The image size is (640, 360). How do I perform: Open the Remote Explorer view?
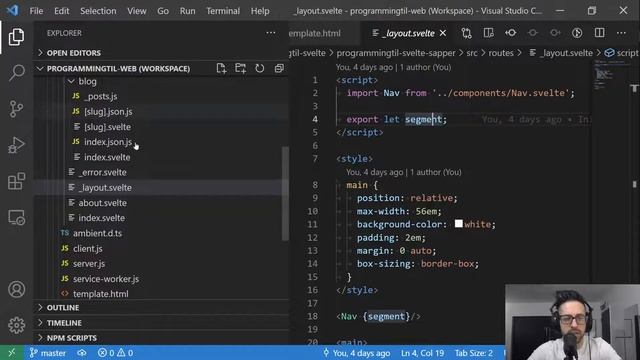16,217
